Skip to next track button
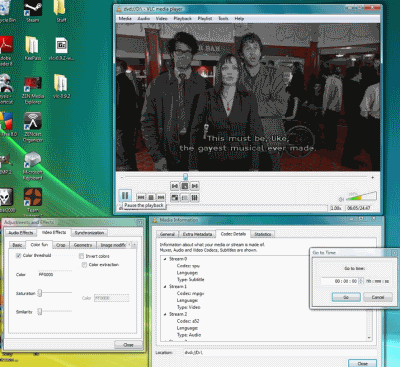 coord(161,198)
